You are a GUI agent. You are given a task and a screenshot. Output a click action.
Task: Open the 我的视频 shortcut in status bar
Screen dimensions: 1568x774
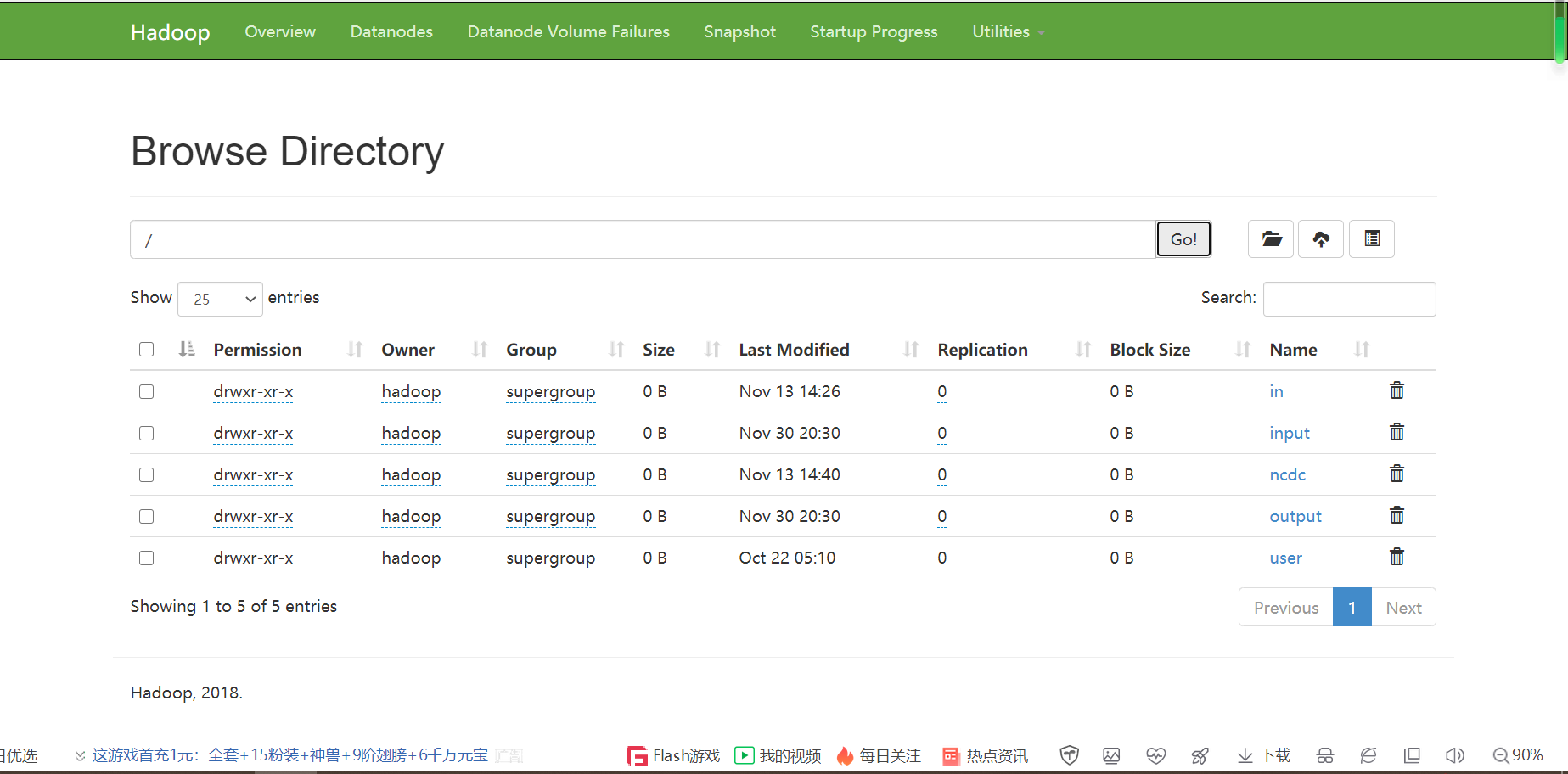click(x=778, y=755)
